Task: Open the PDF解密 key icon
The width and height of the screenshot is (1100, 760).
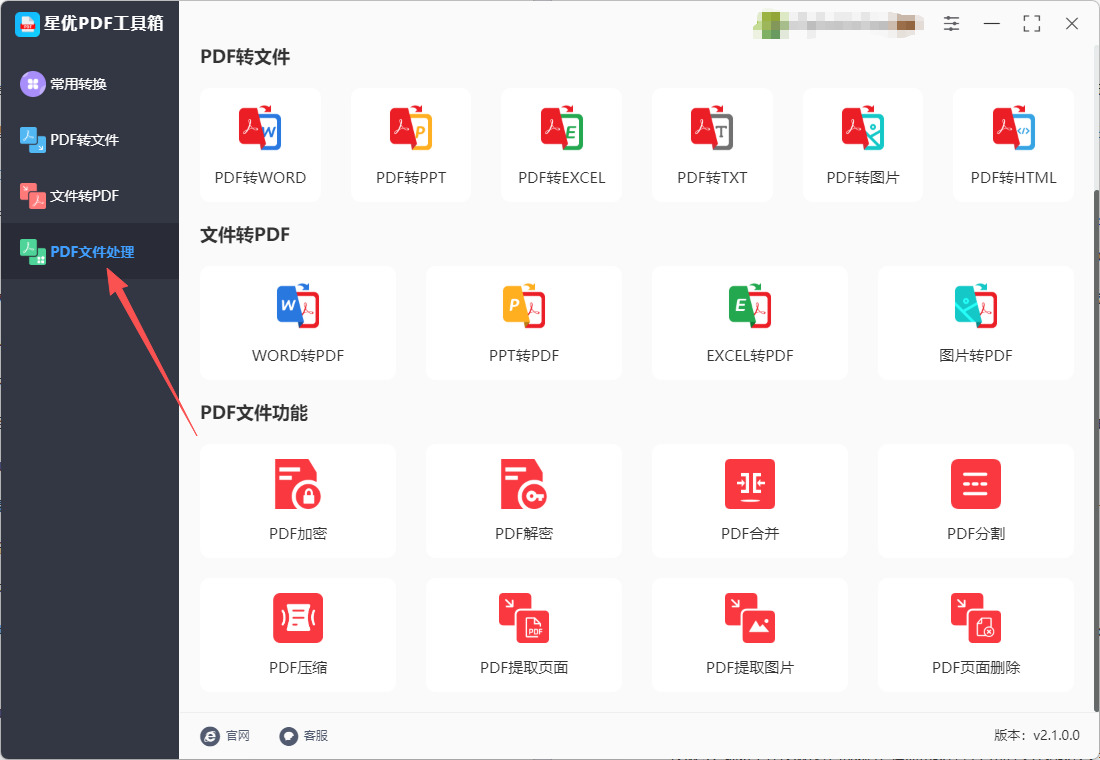Action: coord(524,484)
